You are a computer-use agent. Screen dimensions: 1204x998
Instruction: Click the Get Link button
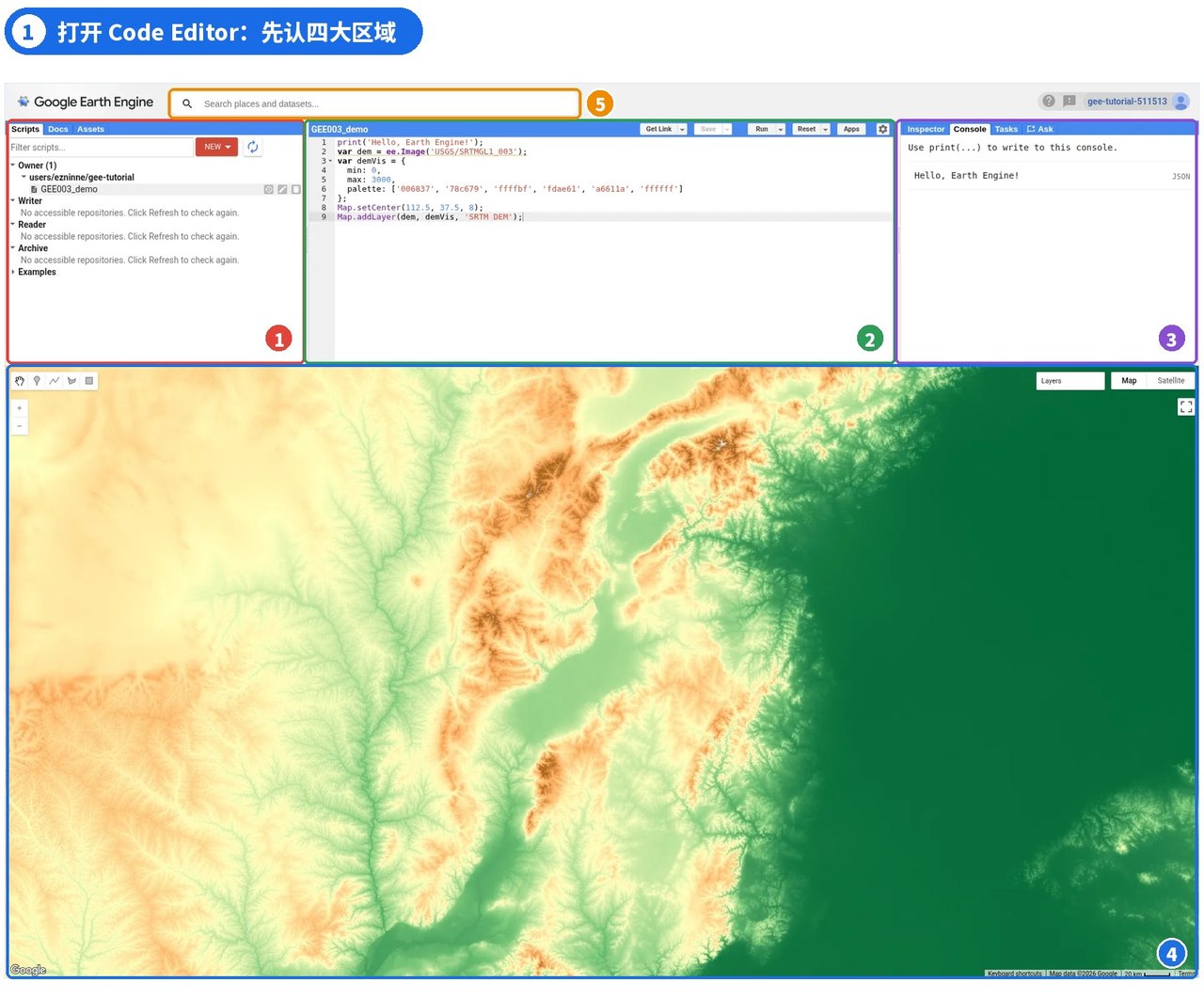click(658, 129)
